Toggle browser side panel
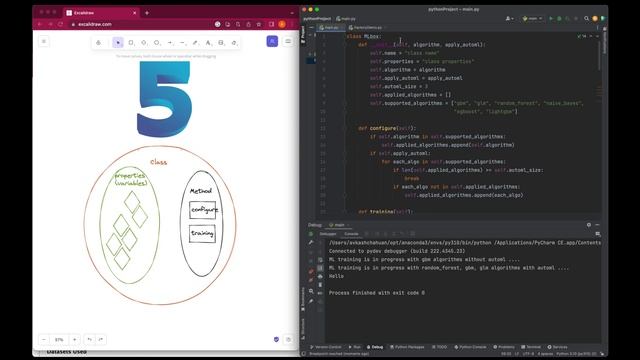 coord(271,24)
